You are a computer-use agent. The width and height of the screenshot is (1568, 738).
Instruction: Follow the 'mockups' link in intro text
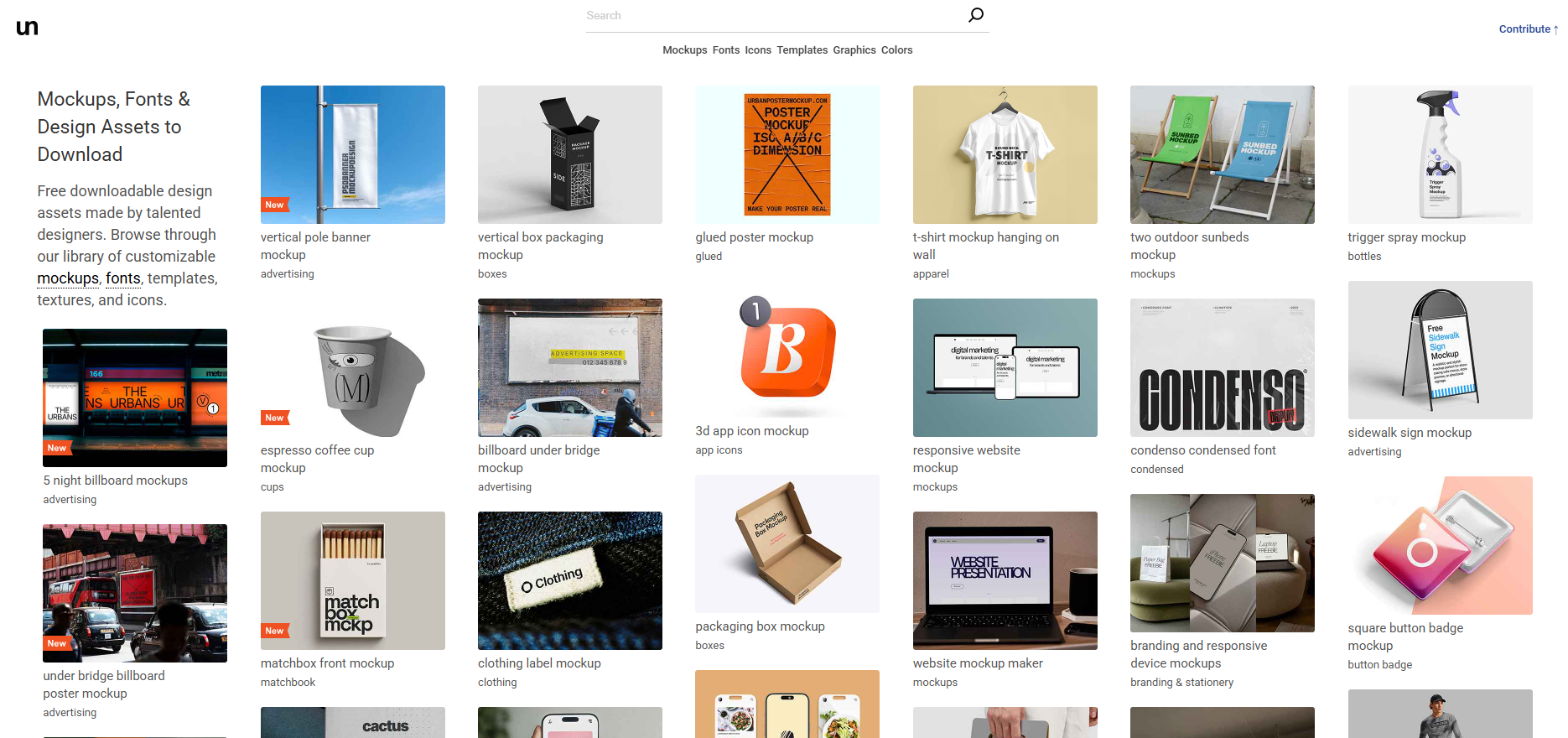point(68,278)
